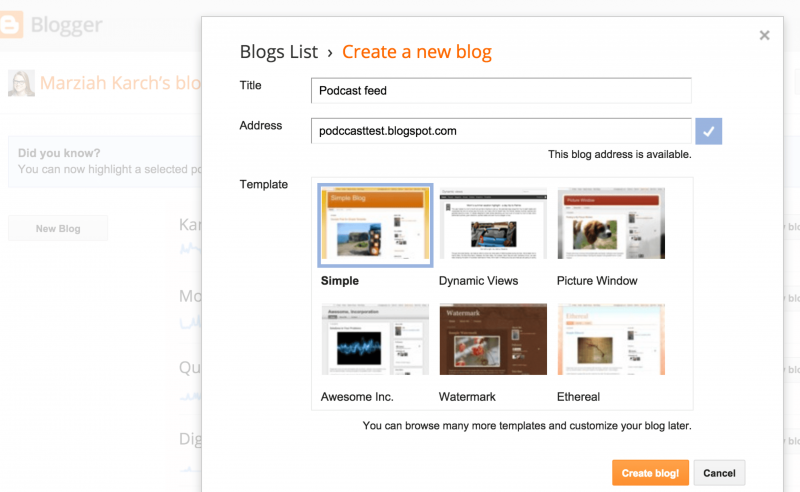This screenshot has width=800, height=492.
Task: Click the Watermark template name label
Action: [467, 397]
